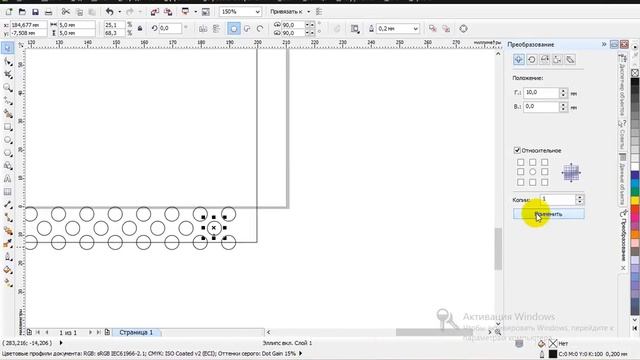This screenshot has height=360, width=640.
Task: Select the Shape tool in the toolbox
Action: [7, 61]
